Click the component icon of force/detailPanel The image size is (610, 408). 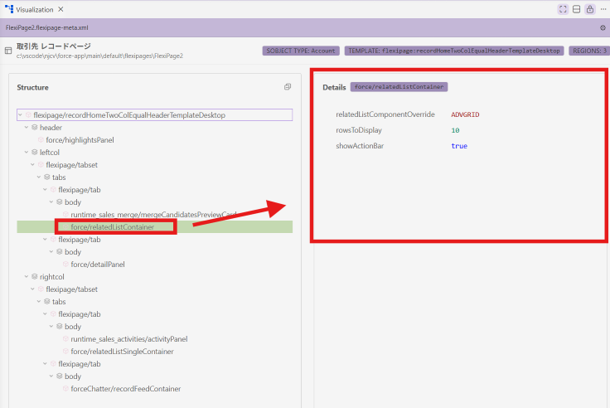66,264
